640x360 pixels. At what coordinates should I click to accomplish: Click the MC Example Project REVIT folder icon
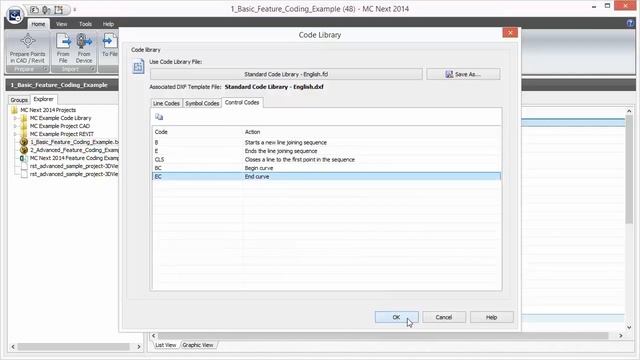click(x=24, y=134)
